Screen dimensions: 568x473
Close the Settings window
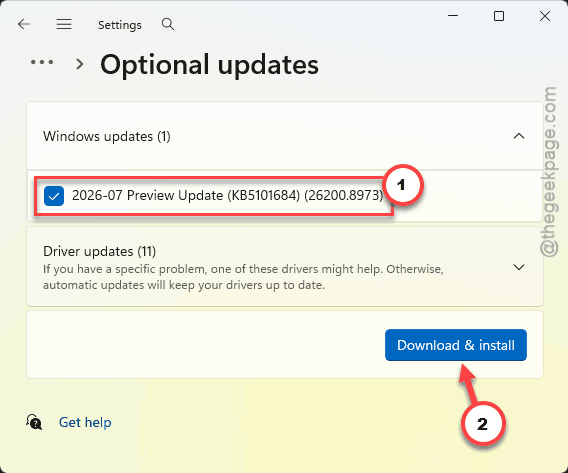click(x=545, y=16)
